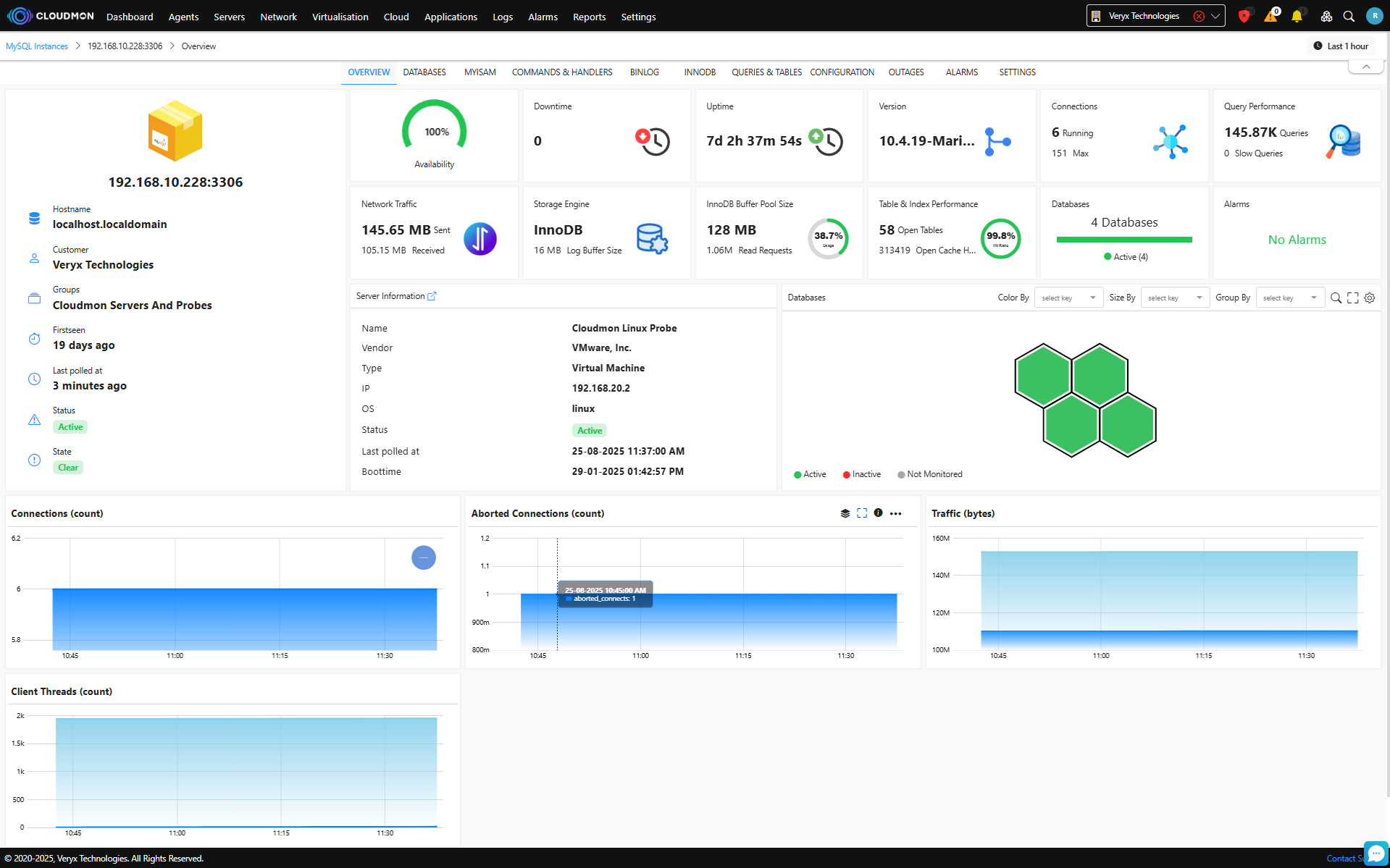1390x868 pixels.
Task: Click the warning triangle alerts icon
Action: [1270, 16]
